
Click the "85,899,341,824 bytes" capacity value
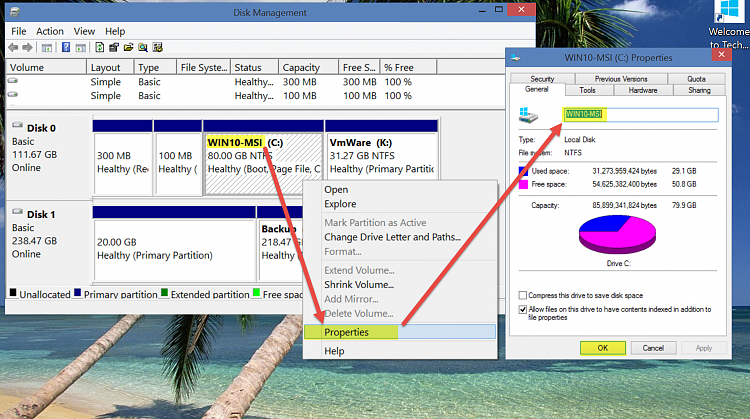pyautogui.click(x=624, y=206)
